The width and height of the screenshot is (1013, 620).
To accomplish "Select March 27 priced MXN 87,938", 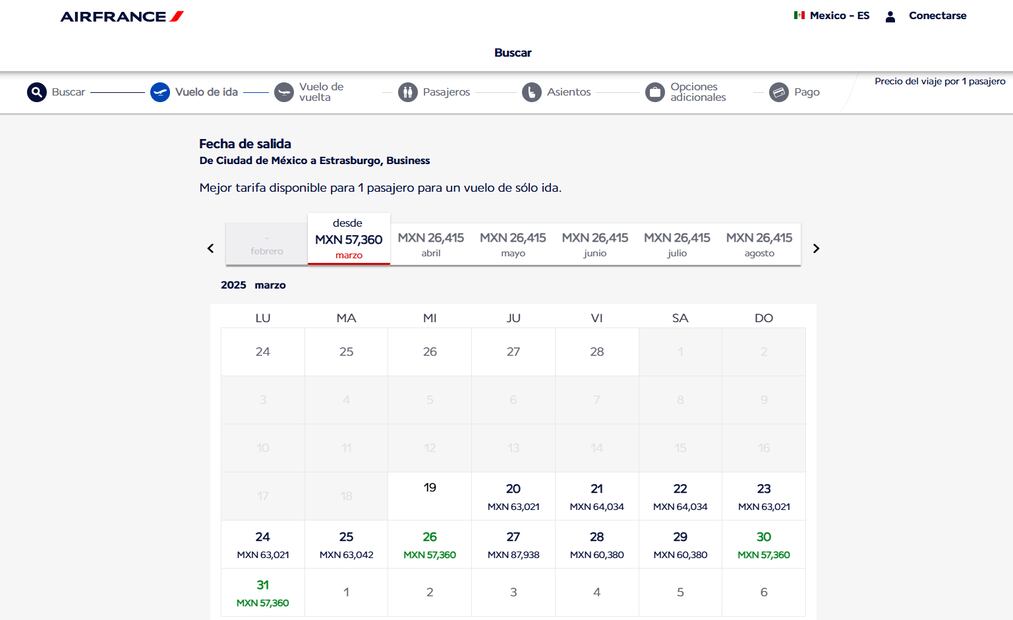I will (x=513, y=545).
